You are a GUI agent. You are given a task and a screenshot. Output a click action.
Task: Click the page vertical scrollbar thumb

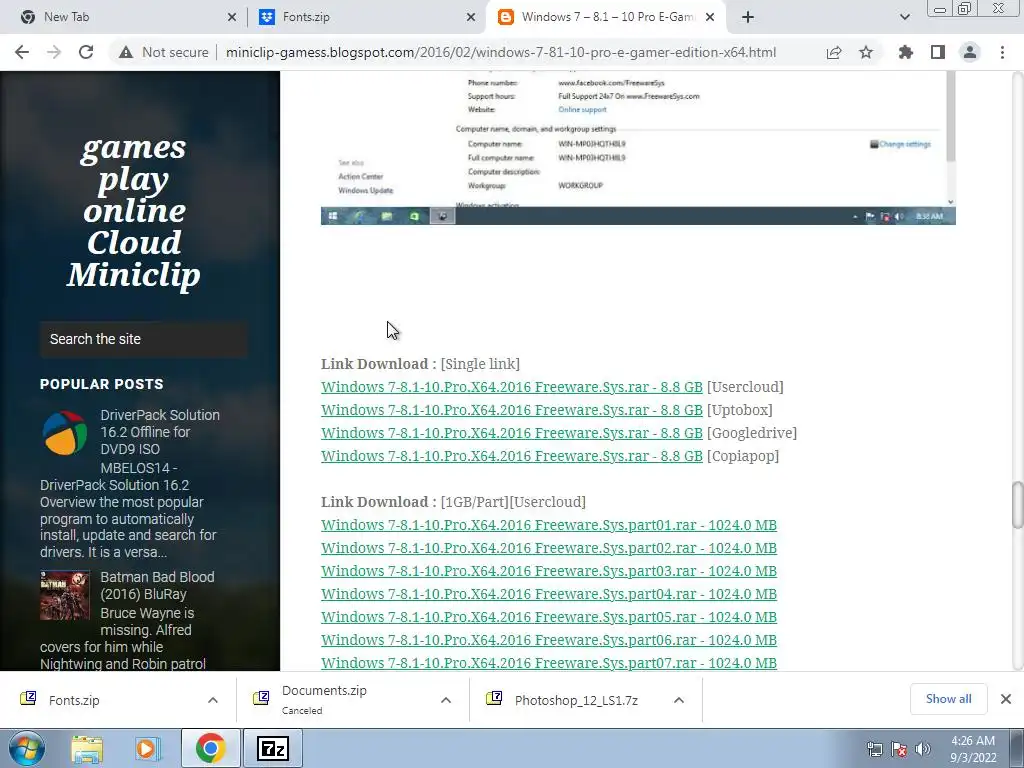pos(1017,504)
